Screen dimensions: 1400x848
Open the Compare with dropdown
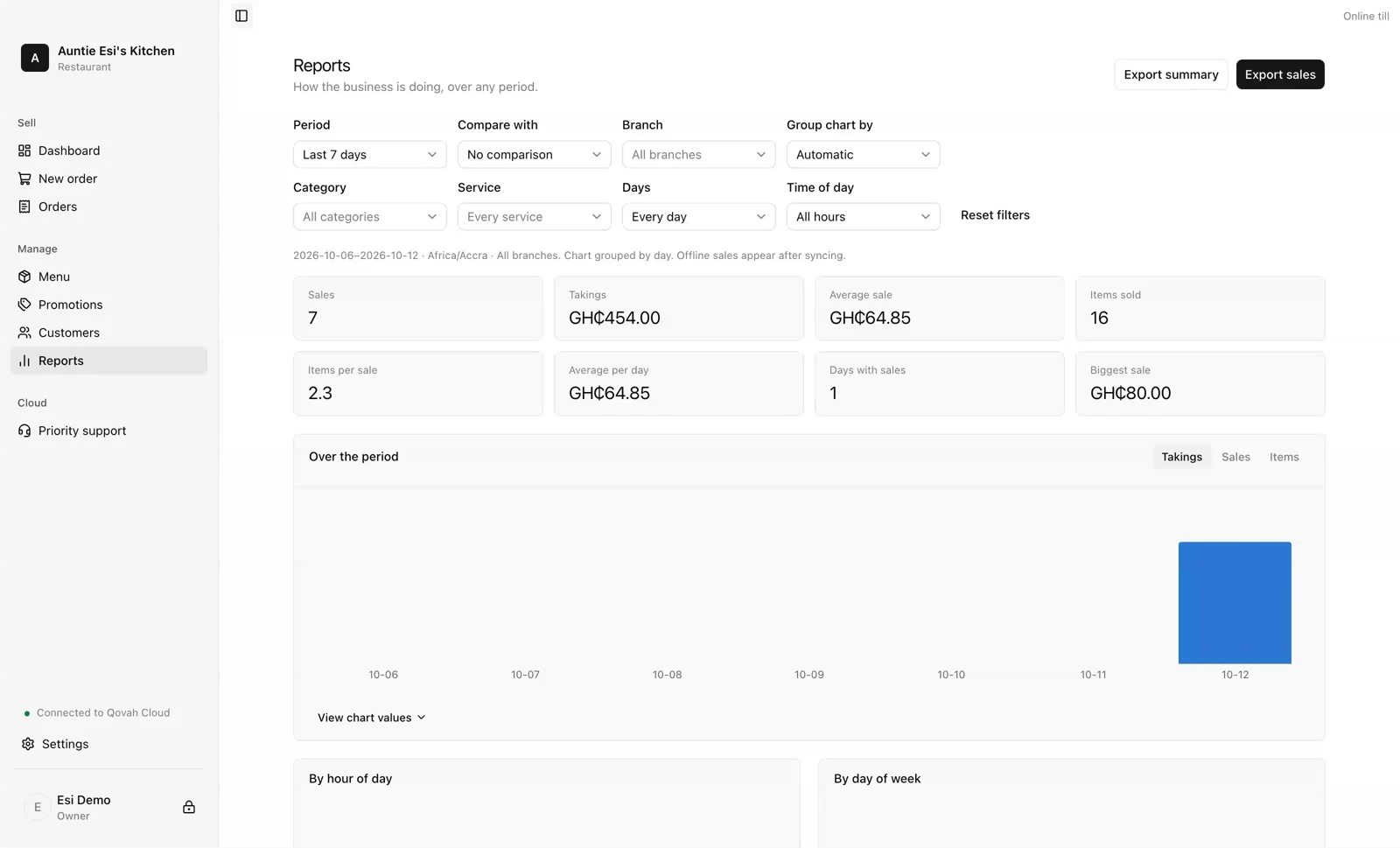click(x=534, y=154)
